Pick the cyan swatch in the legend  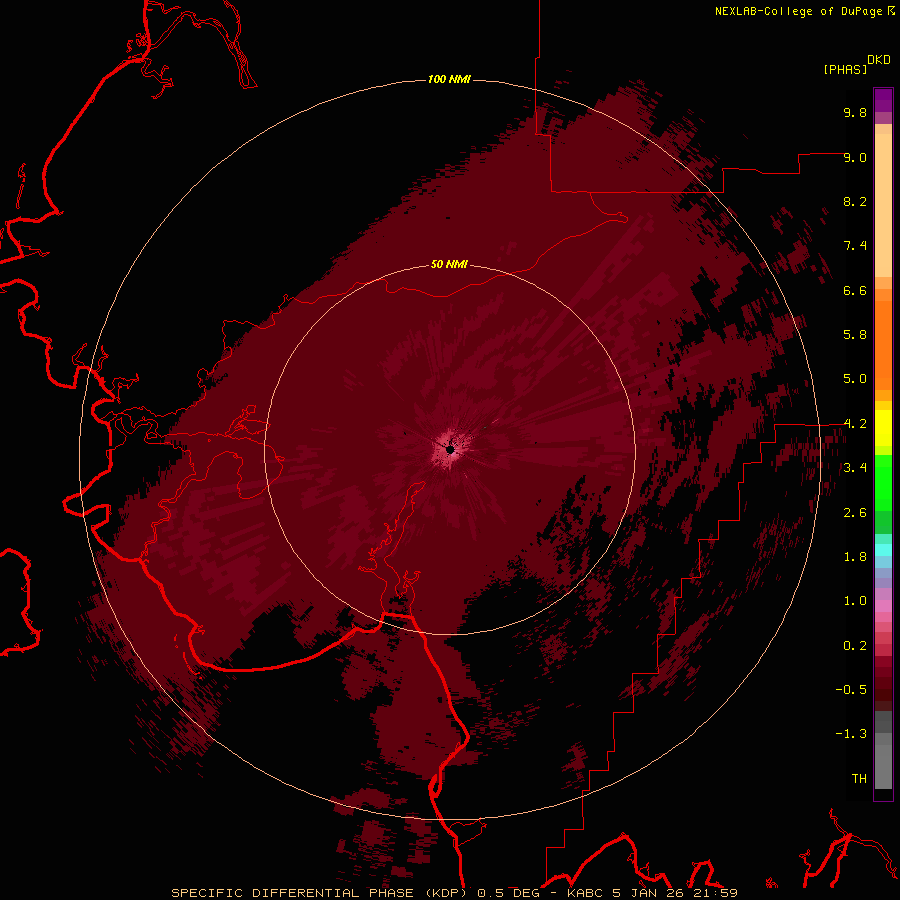pyautogui.click(x=883, y=549)
